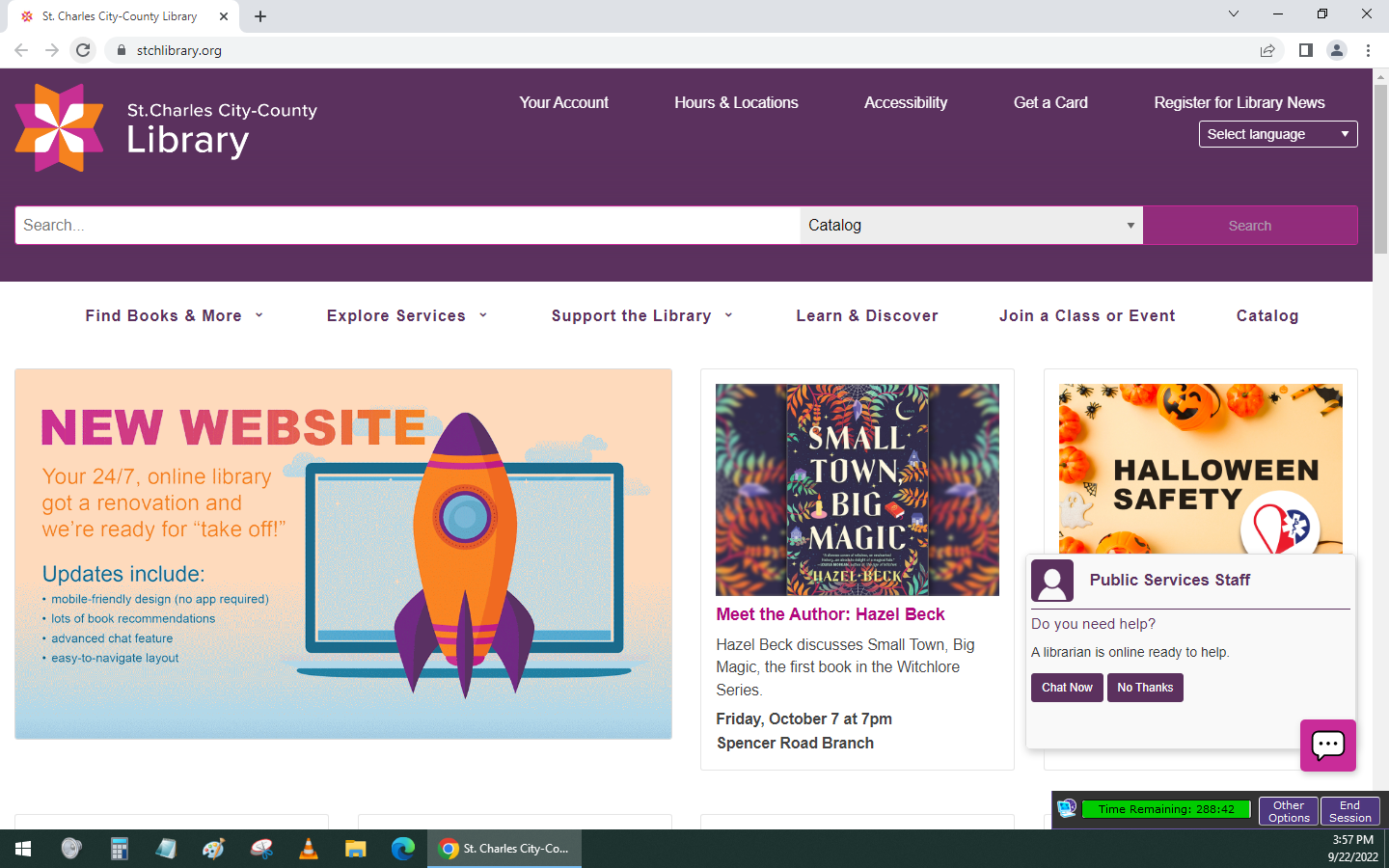
Task: Click the Other Options button
Action: (1289, 811)
